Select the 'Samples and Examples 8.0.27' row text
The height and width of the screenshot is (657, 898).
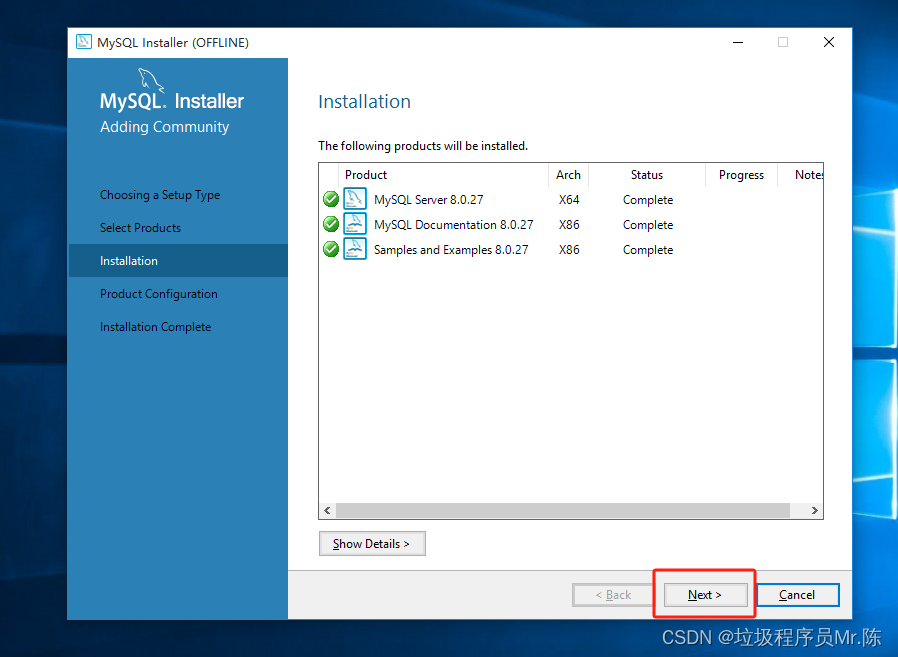pos(451,250)
